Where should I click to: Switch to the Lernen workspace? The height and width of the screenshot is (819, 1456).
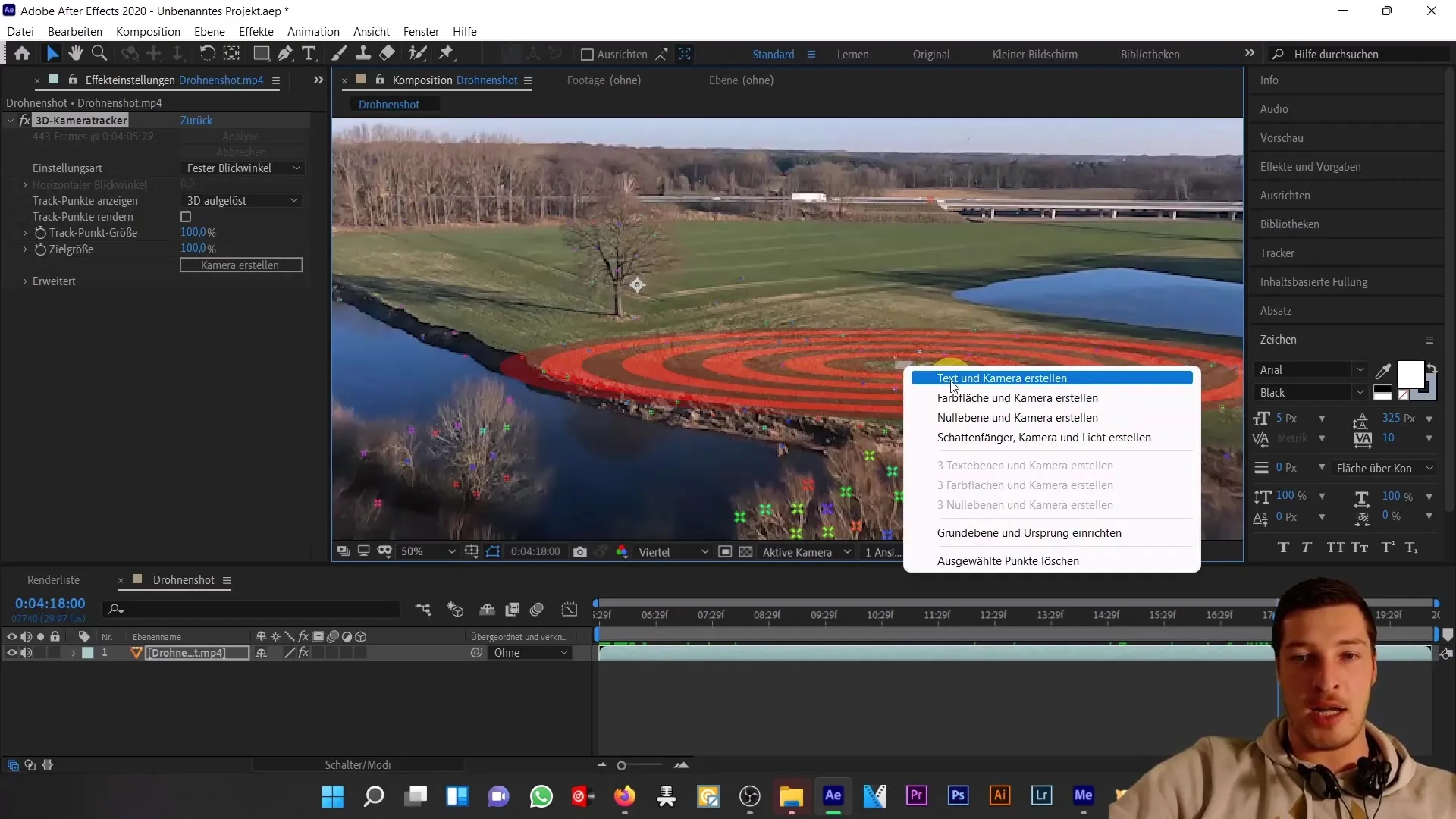coord(853,55)
